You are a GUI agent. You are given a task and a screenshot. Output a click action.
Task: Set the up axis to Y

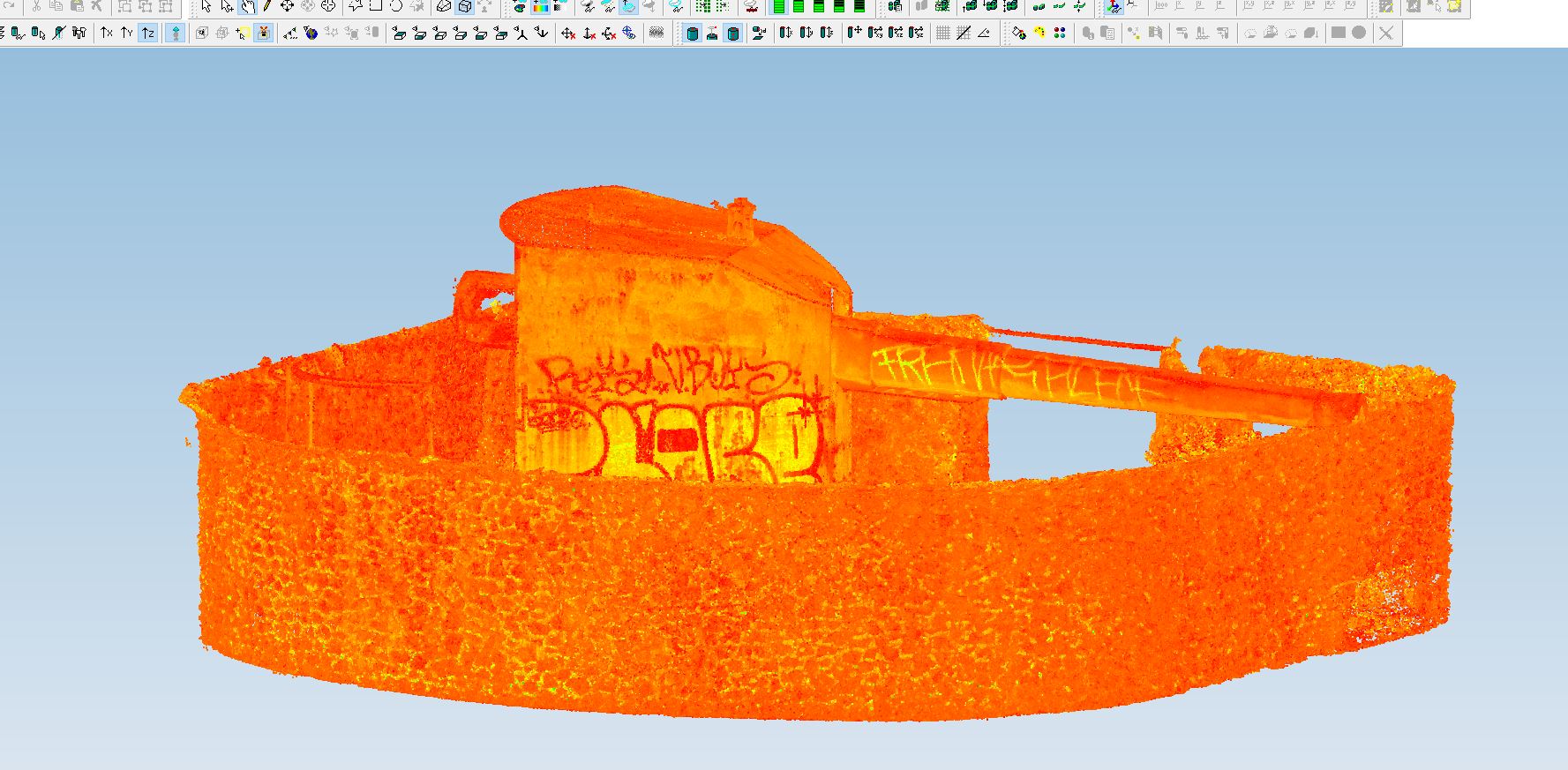(127, 33)
